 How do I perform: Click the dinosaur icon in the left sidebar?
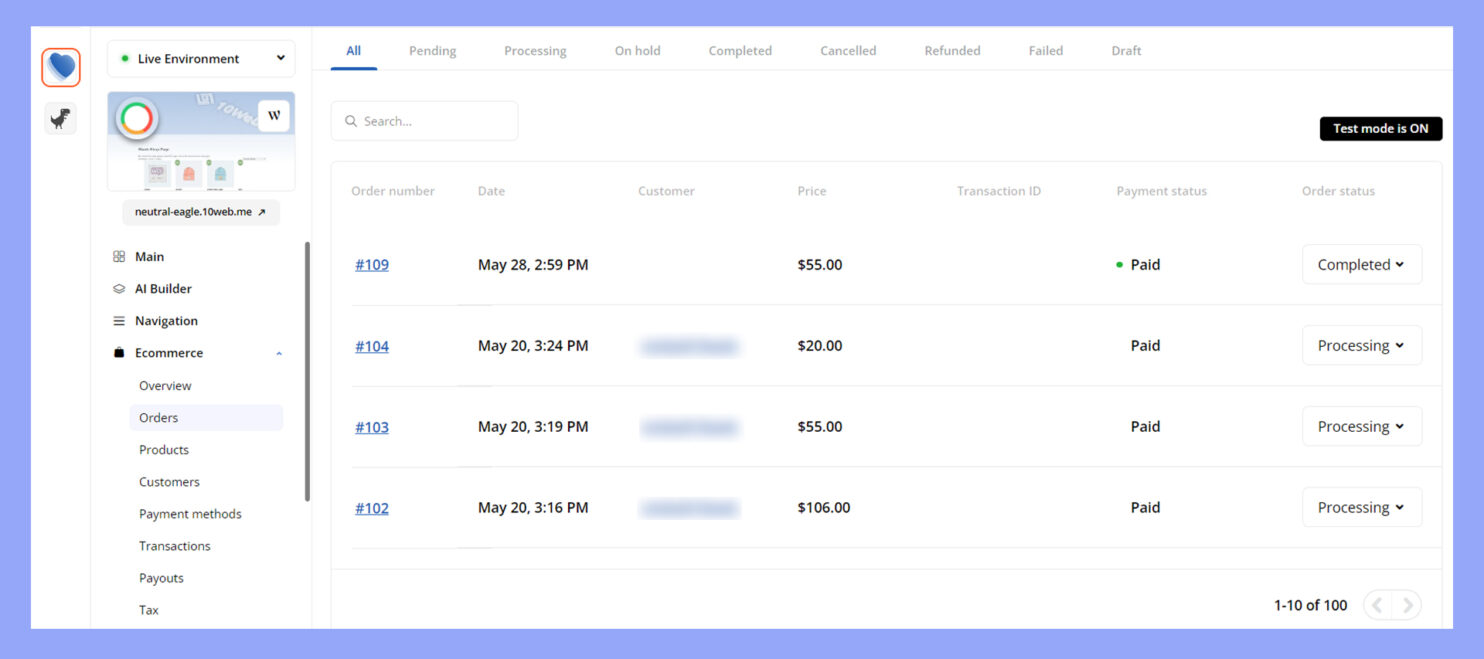[x=60, y=118]
